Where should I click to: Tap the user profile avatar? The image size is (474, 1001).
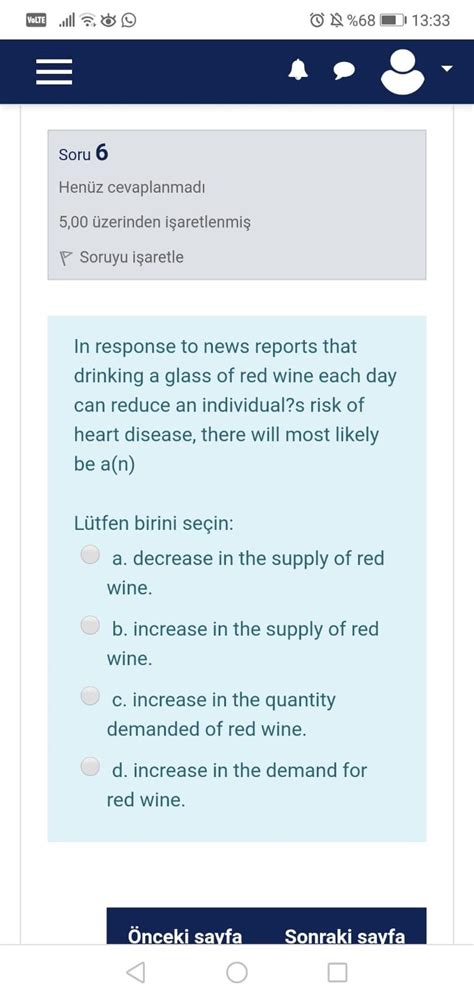(x=402, y=72)
